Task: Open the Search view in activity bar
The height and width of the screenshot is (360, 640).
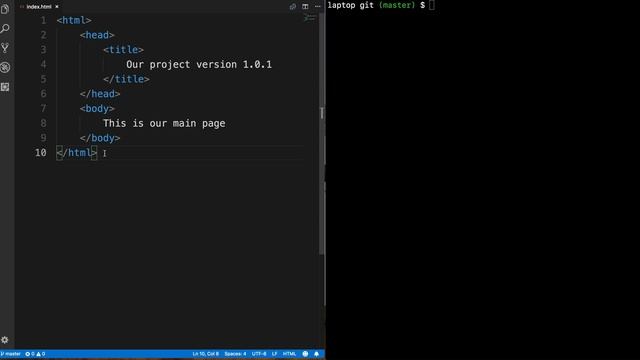Action: (5, 29)
